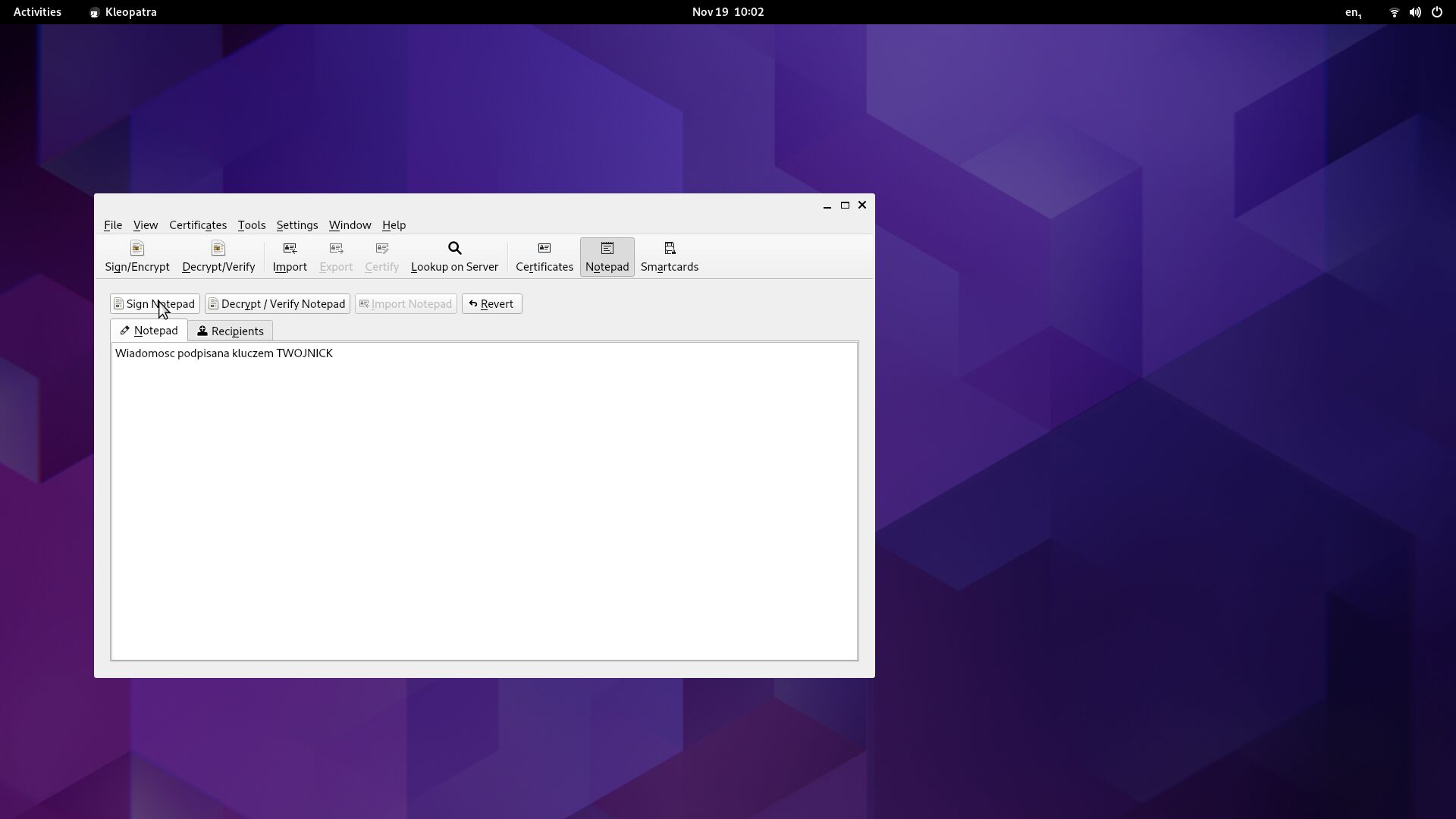Open the Certificates menu
The height and width of the screenshot is (819, 1456).
click(197, 224)
